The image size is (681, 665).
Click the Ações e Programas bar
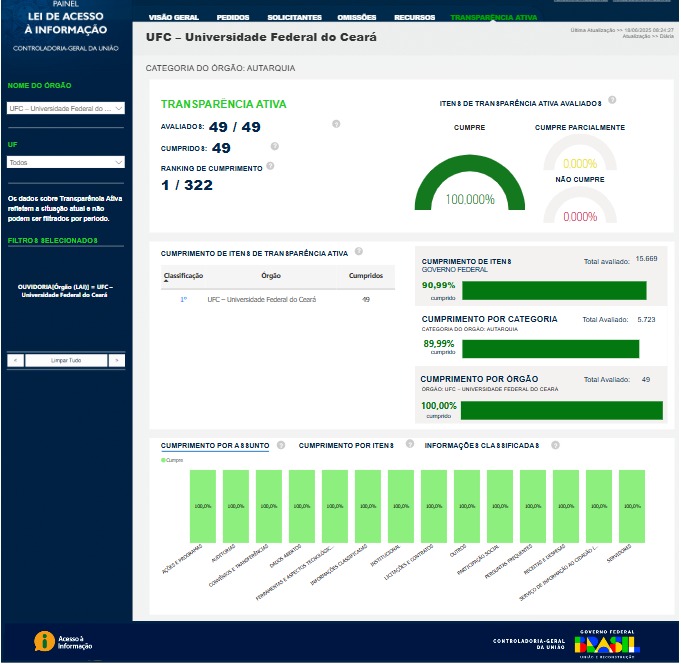tap(203, 506)
